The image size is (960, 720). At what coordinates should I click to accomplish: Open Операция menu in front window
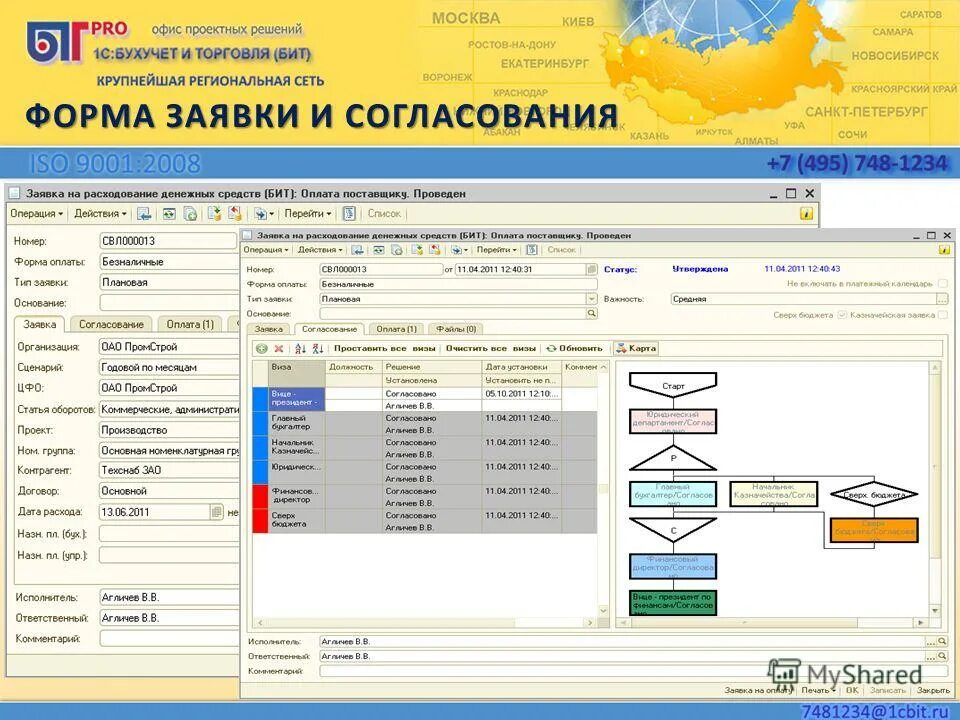coord(266,250)
